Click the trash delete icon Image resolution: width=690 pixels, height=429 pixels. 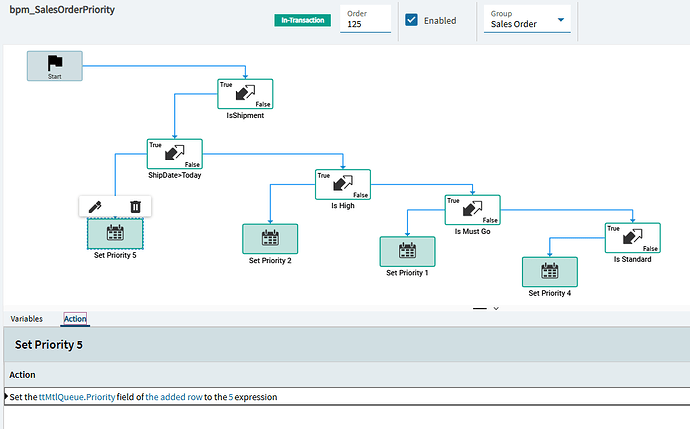136,206
